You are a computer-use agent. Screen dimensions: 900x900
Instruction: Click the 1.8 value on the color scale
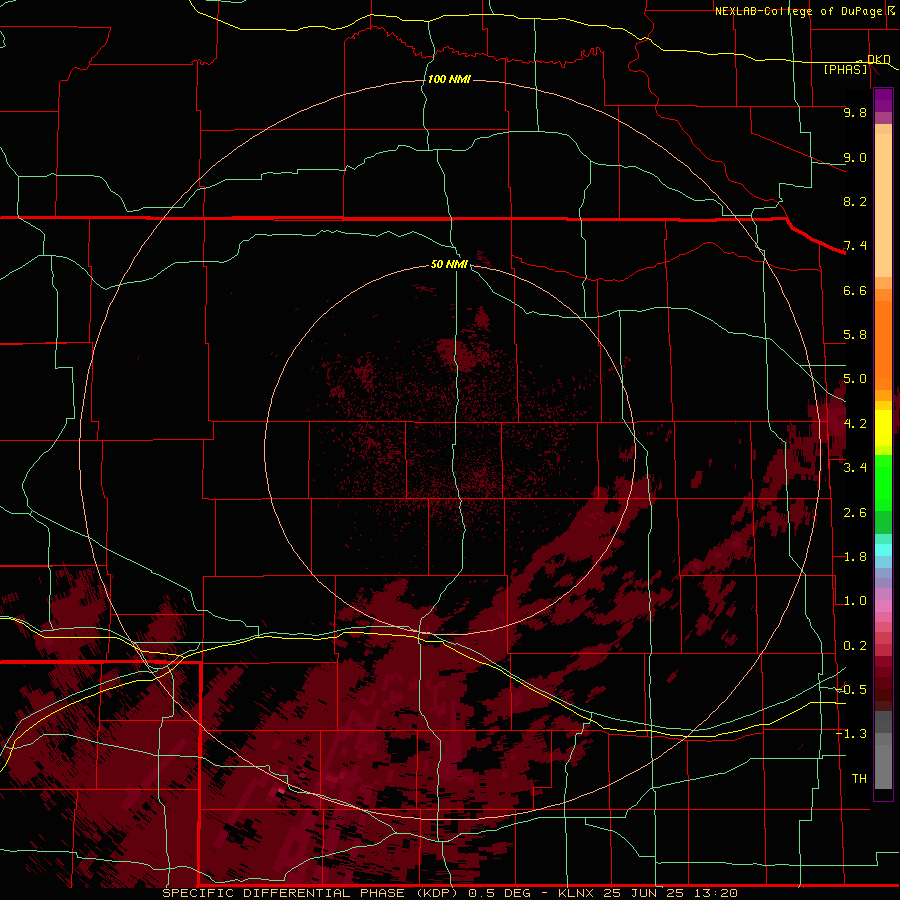coord(855,557)
